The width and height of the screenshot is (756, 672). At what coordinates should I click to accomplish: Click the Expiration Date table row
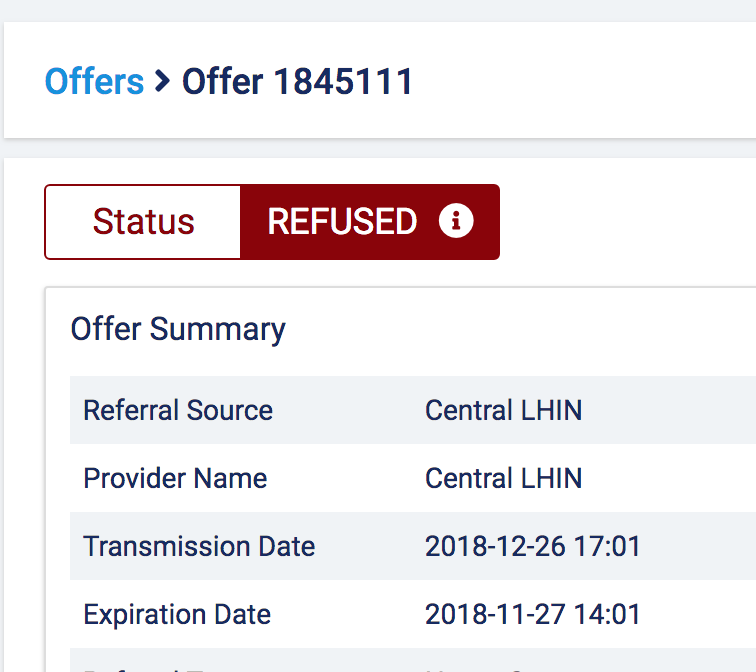[x=413, y=614]
